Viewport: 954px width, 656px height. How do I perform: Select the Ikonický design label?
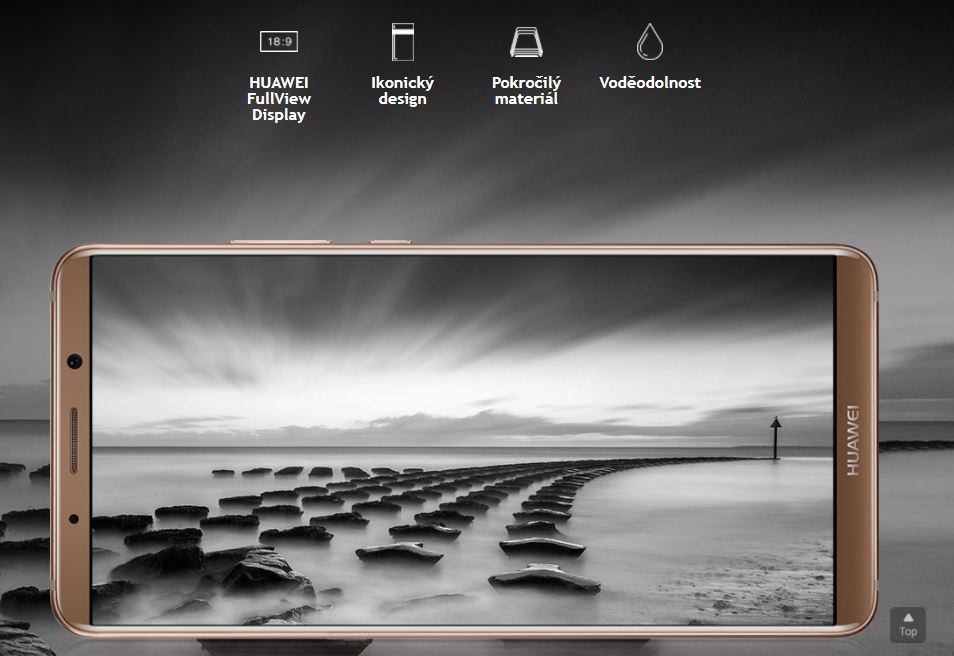tap(403, 91)
